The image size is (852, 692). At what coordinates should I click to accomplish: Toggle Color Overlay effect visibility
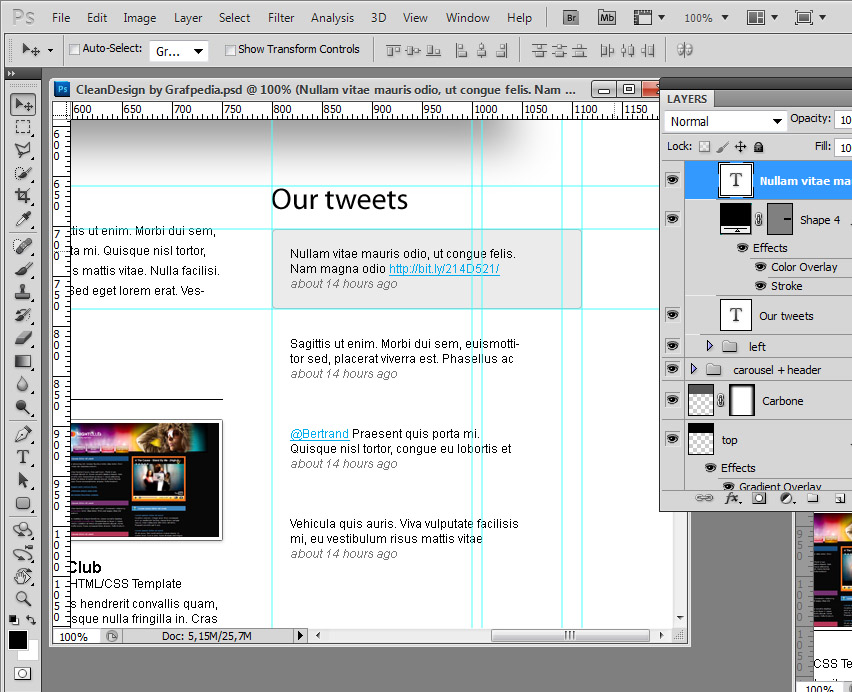click(x=761, y=267)
